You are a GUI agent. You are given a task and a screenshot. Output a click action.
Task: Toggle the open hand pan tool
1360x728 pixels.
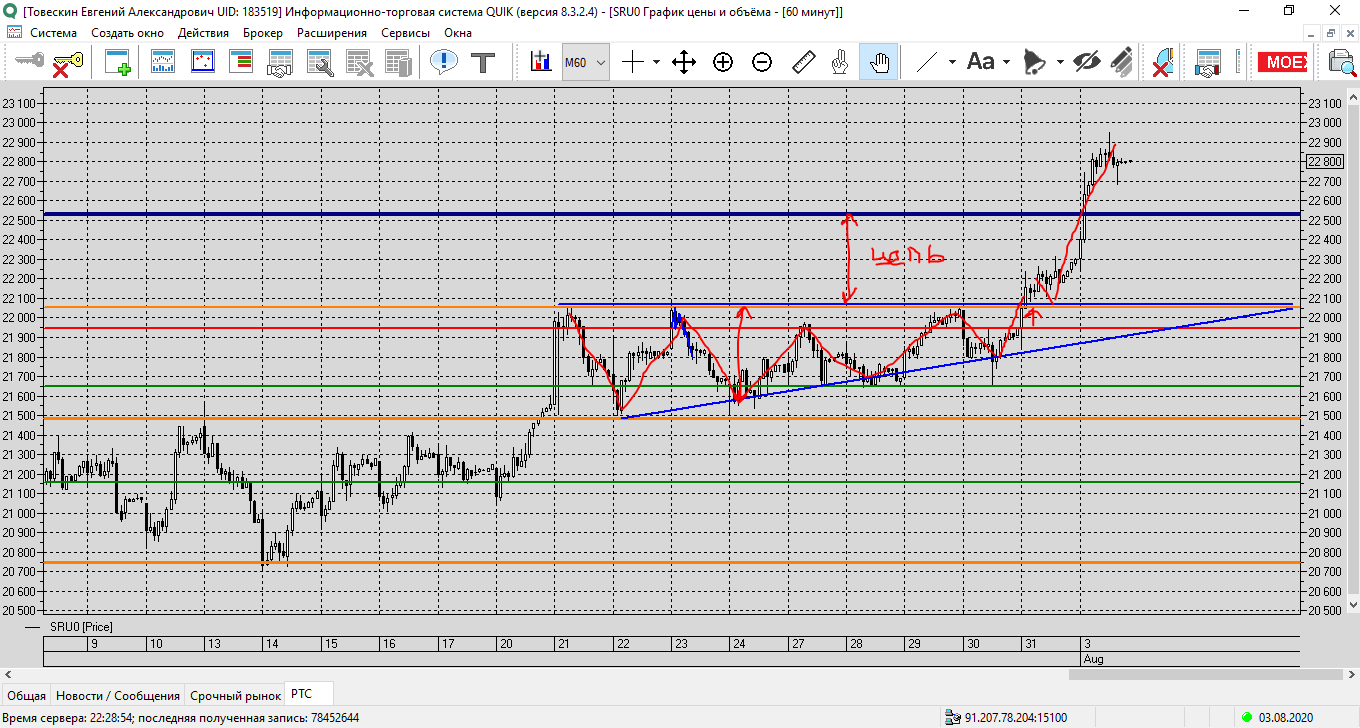coord(879,62)
